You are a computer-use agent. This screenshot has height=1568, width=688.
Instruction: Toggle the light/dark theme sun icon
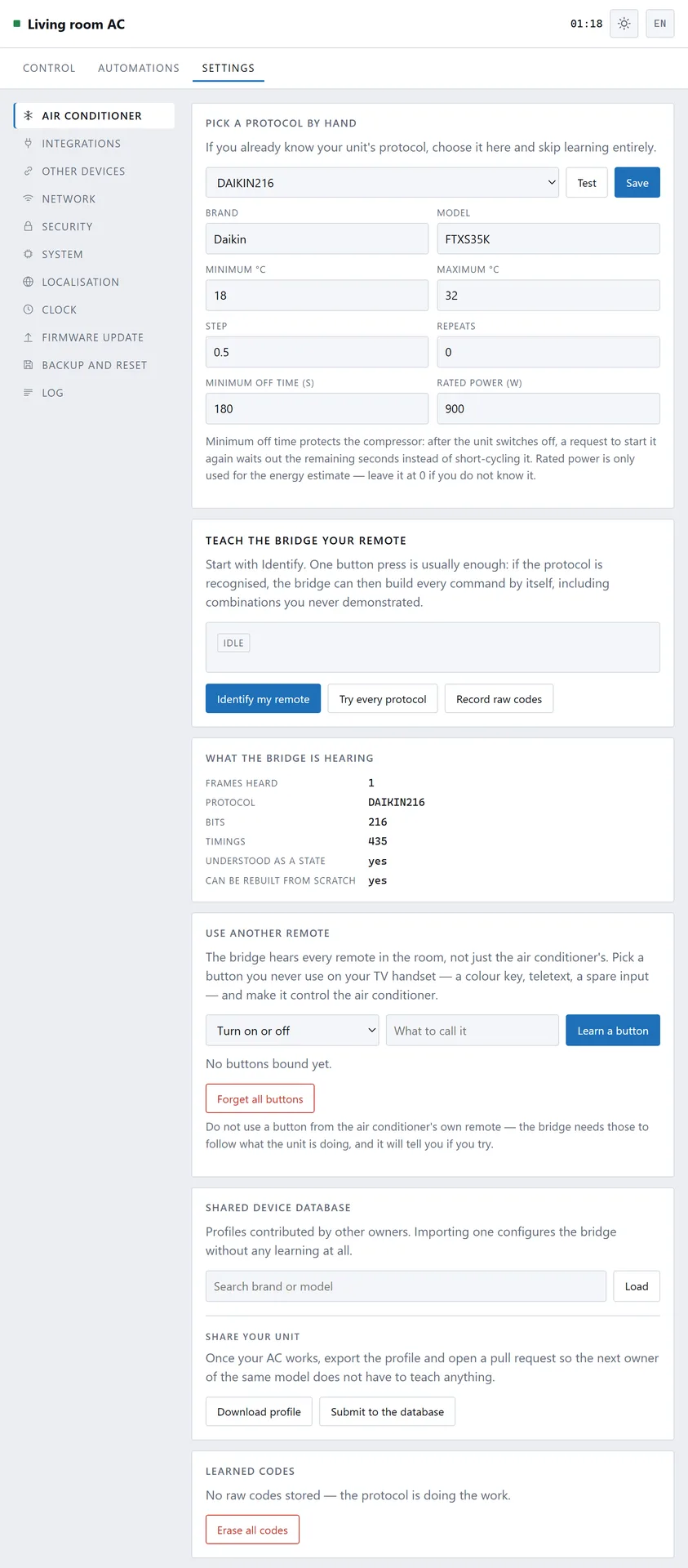pos(624,24)
